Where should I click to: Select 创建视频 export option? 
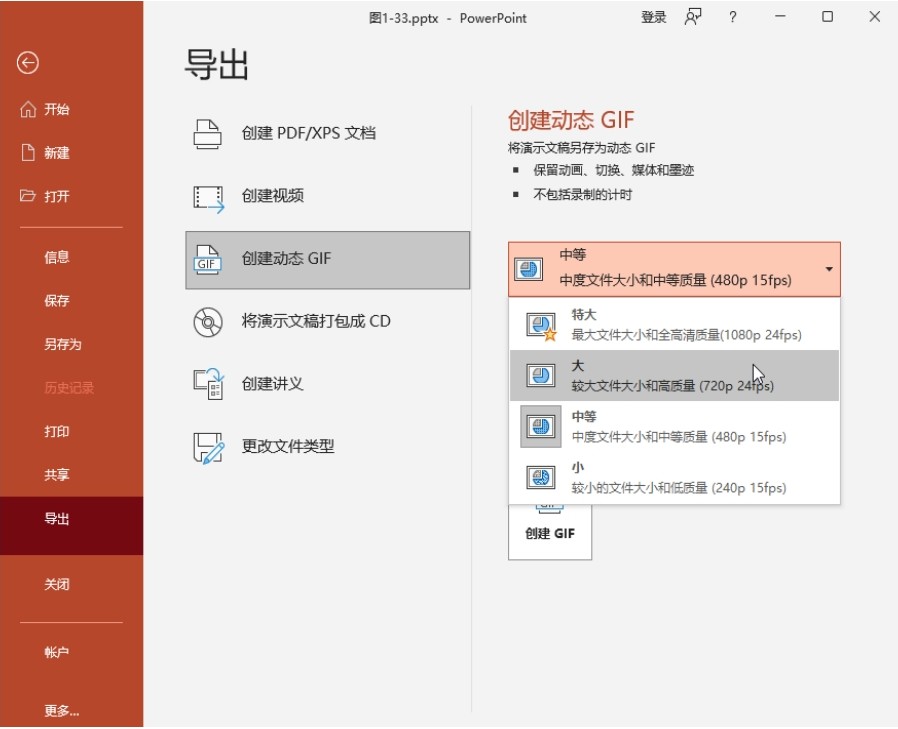(x=328, y=196)
